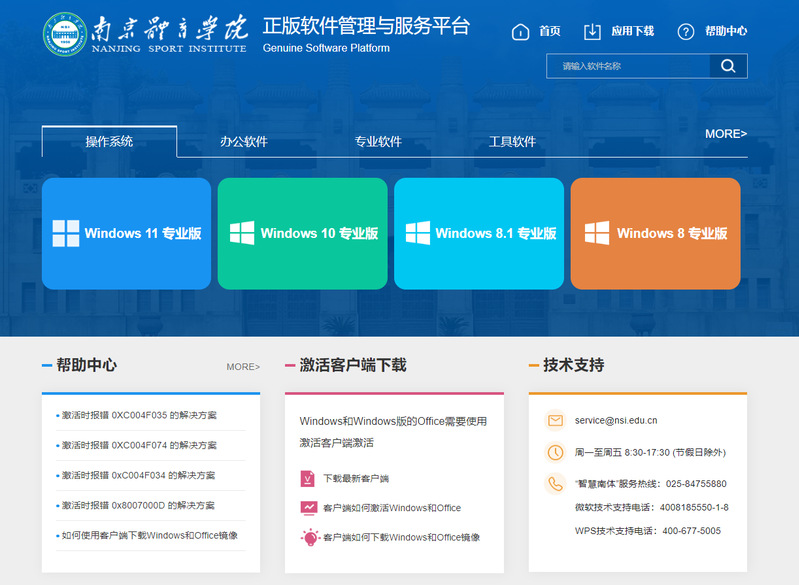
Task: Expand MORE> next to software tabs
Action: coord(725,134)
